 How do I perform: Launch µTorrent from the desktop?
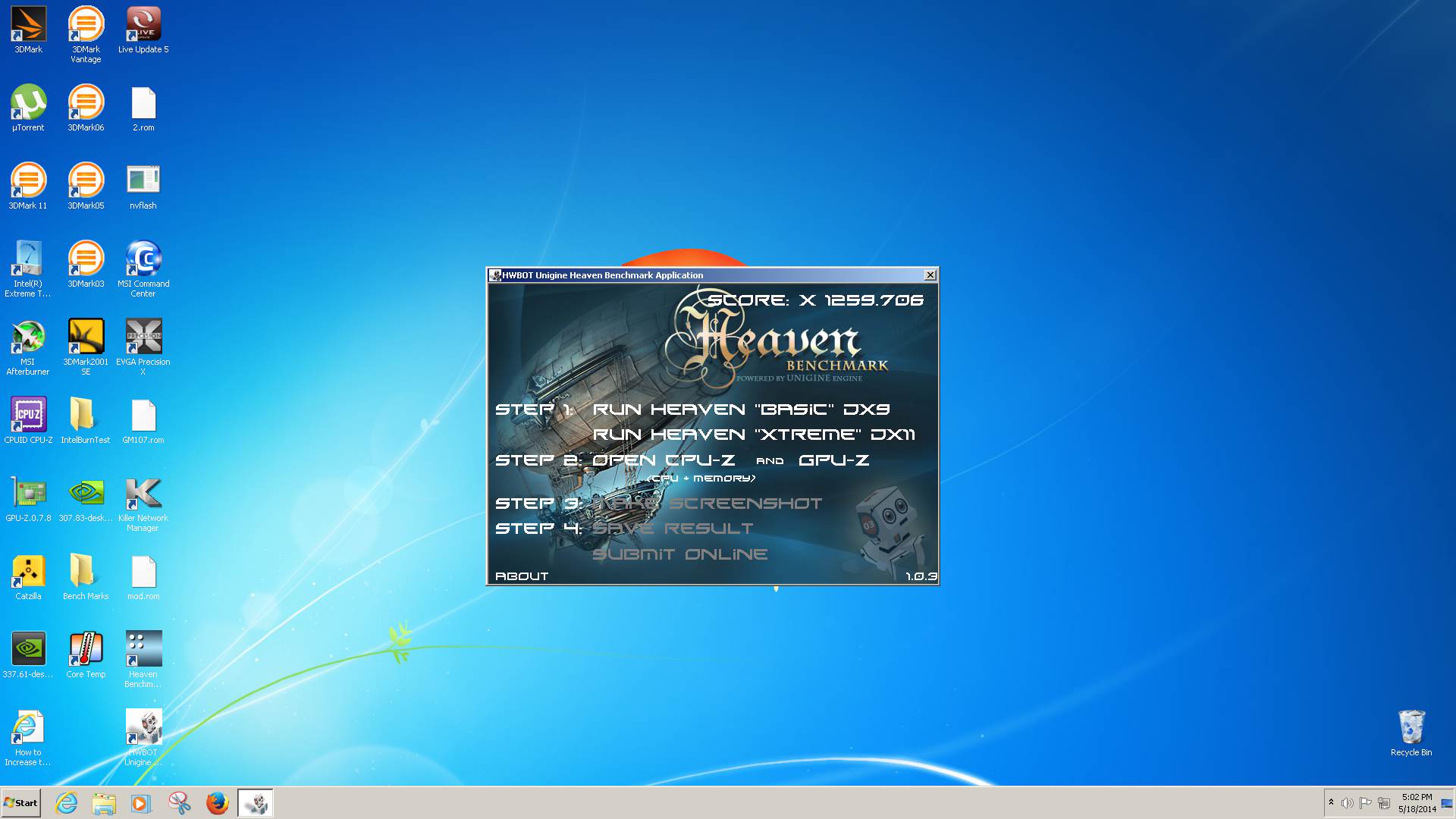pyautogui.click(x=28, y=108)
